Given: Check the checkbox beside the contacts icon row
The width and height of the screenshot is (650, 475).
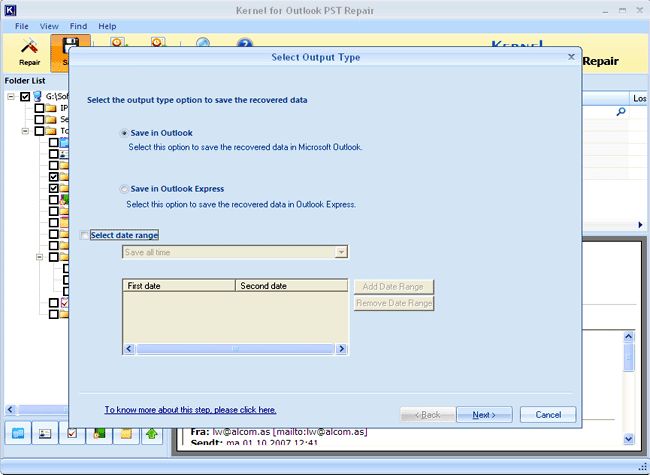Looking at the screenshot, I should (53, 154).
